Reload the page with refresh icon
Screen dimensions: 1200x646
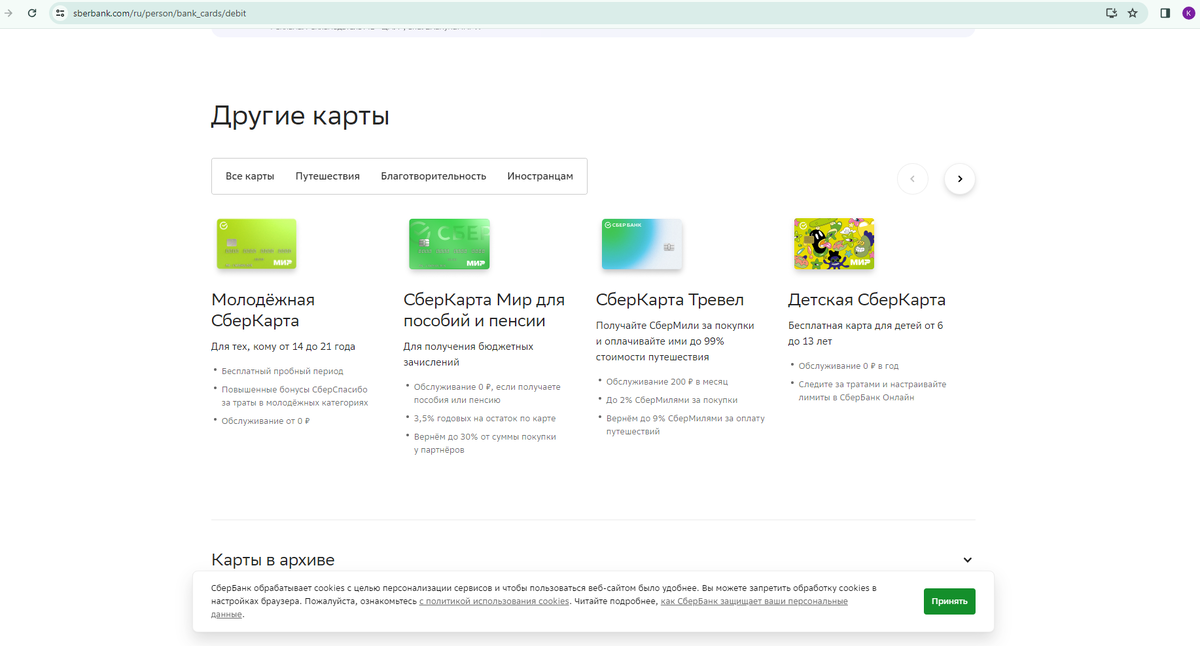pos(32,13)
